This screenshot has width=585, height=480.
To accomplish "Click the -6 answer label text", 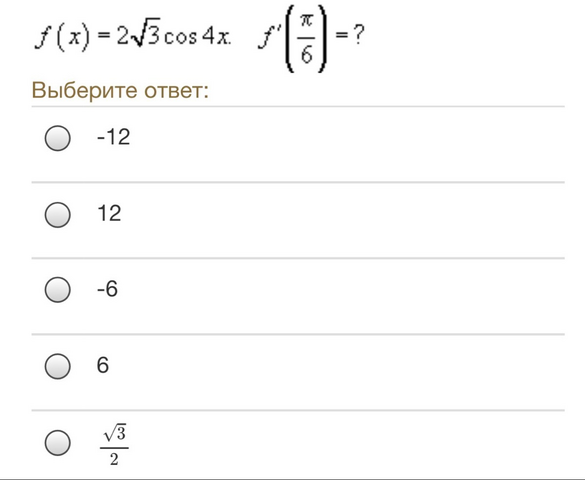I will 107,289.
